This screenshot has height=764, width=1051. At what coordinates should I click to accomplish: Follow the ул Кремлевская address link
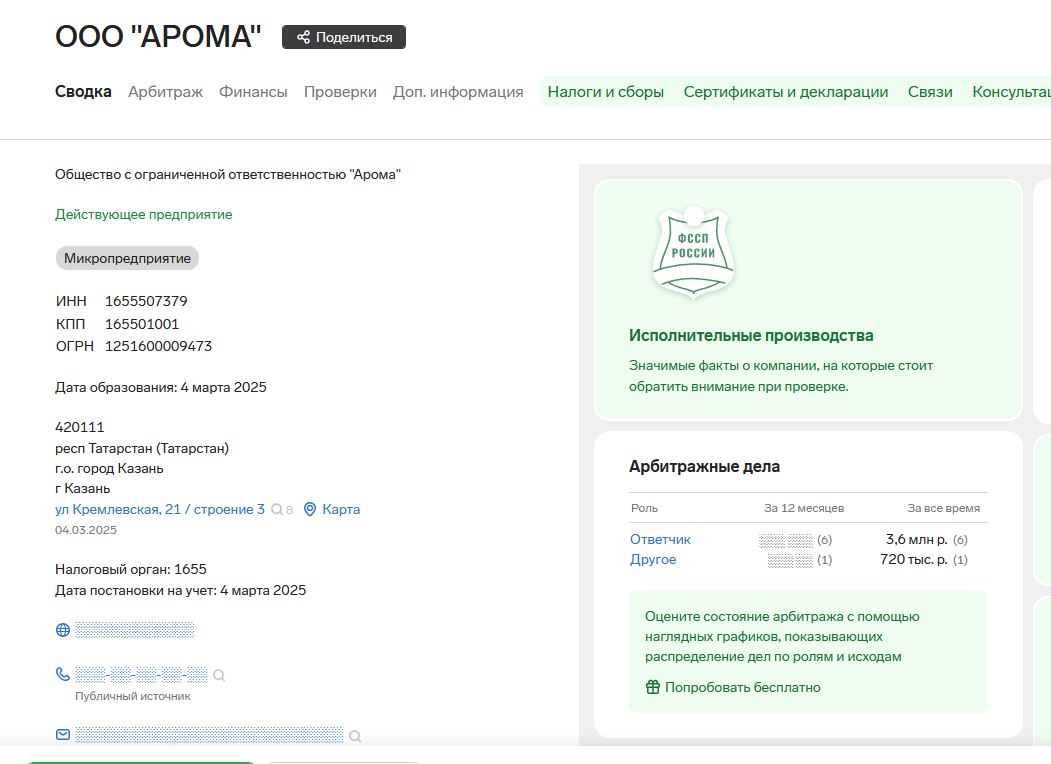point(160,509)
